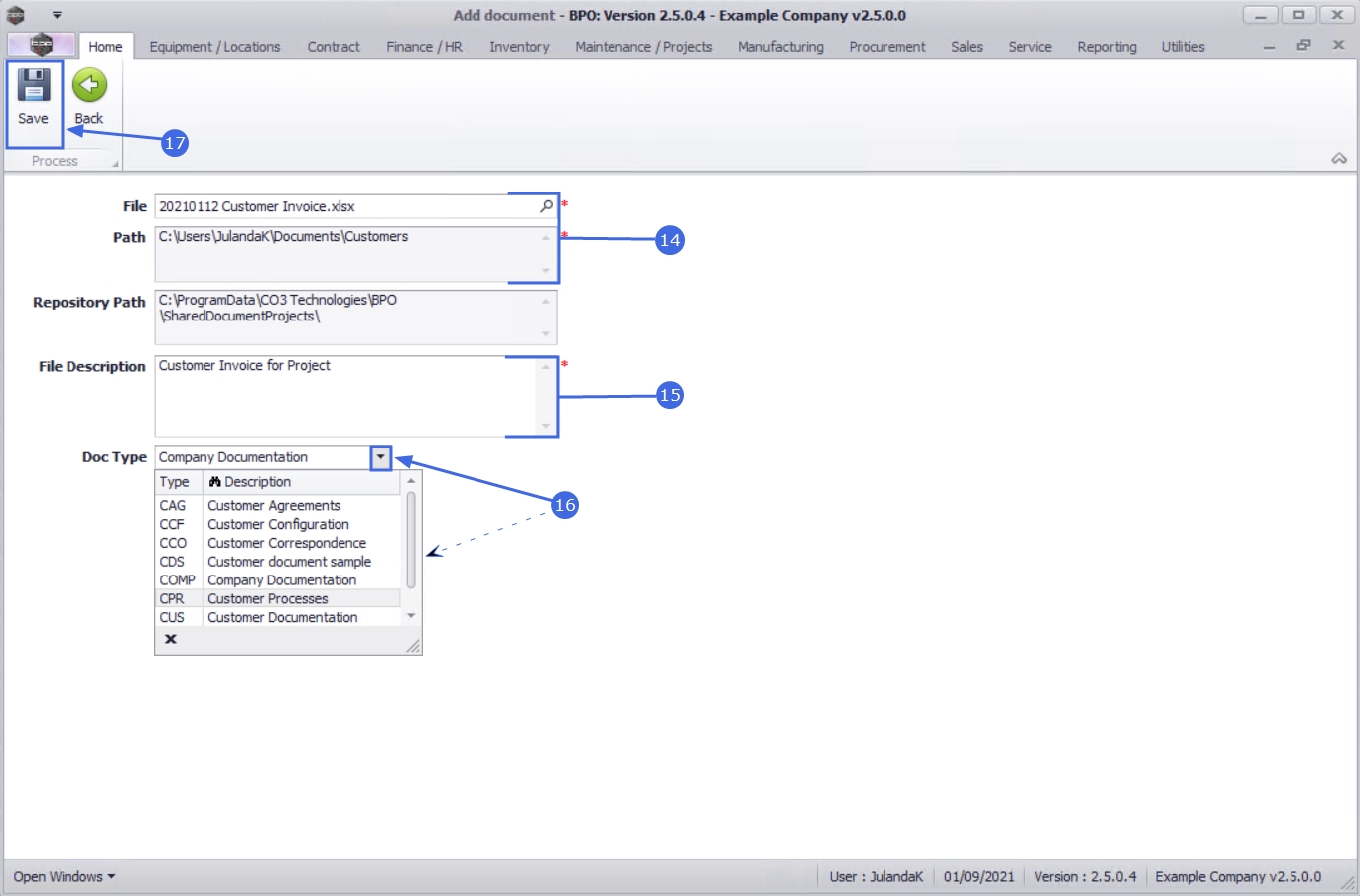Click the app icon in the title bar
This screenshot has width=1360, height=896.
16,15
